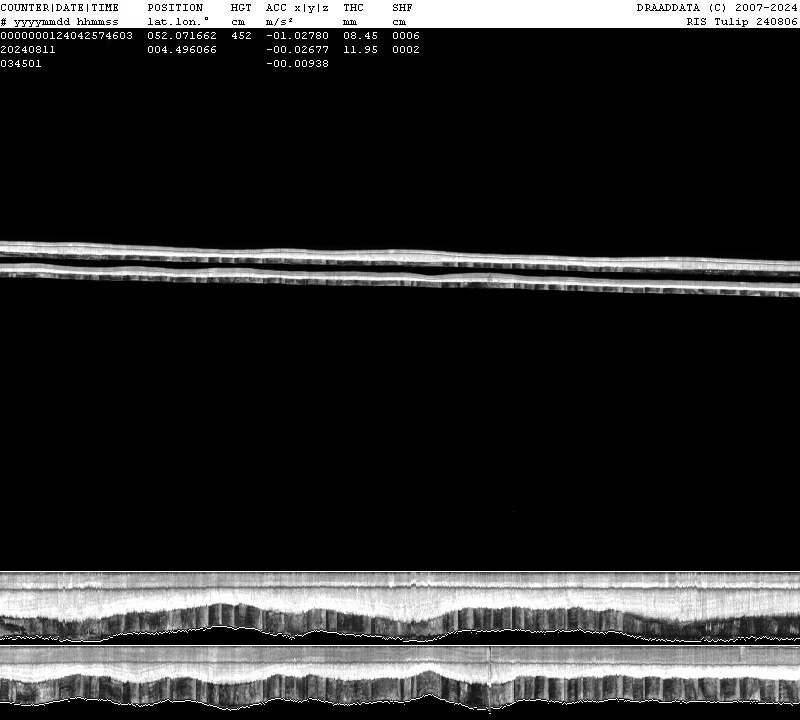This screenshot has width=800, height=720.
Task: Select the longitude value 004.496066
Action: (x=182, y=49)
